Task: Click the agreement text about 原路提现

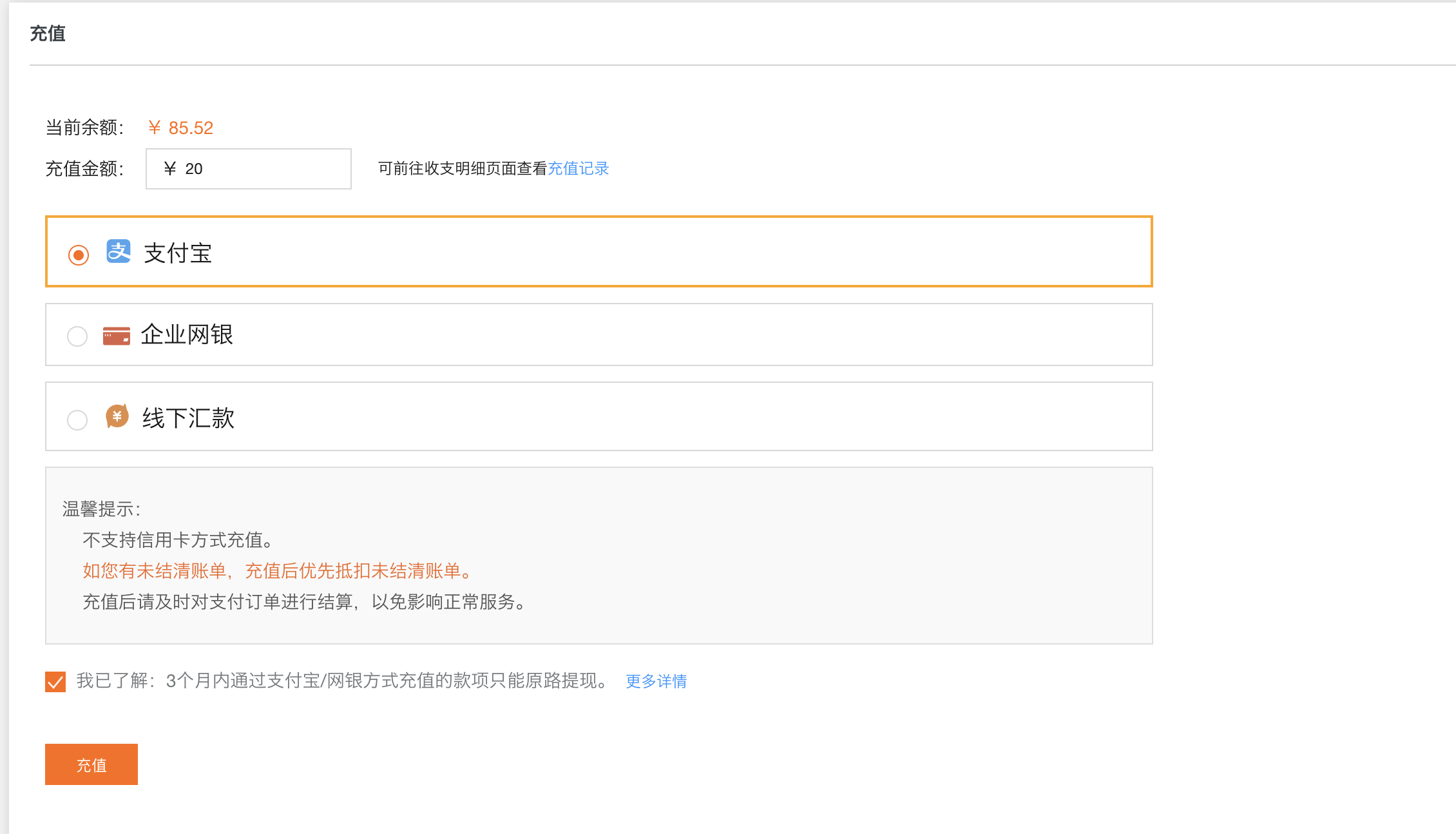Action: (x=343, y=681)
